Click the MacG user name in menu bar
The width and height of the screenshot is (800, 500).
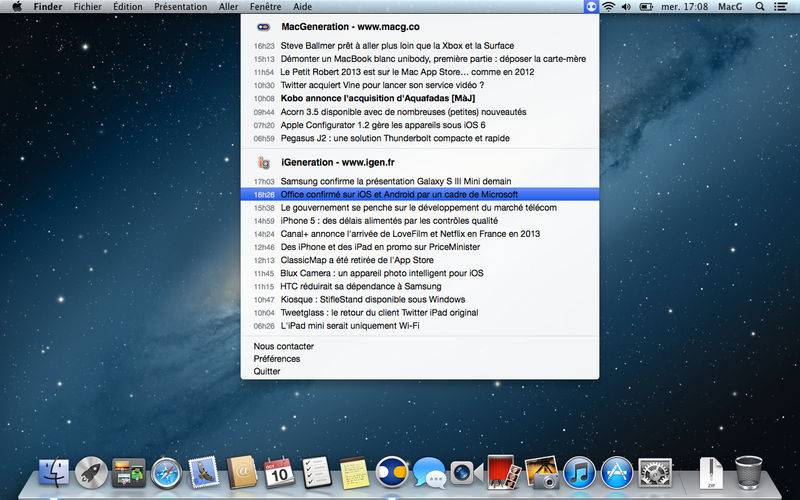point(730,7)
